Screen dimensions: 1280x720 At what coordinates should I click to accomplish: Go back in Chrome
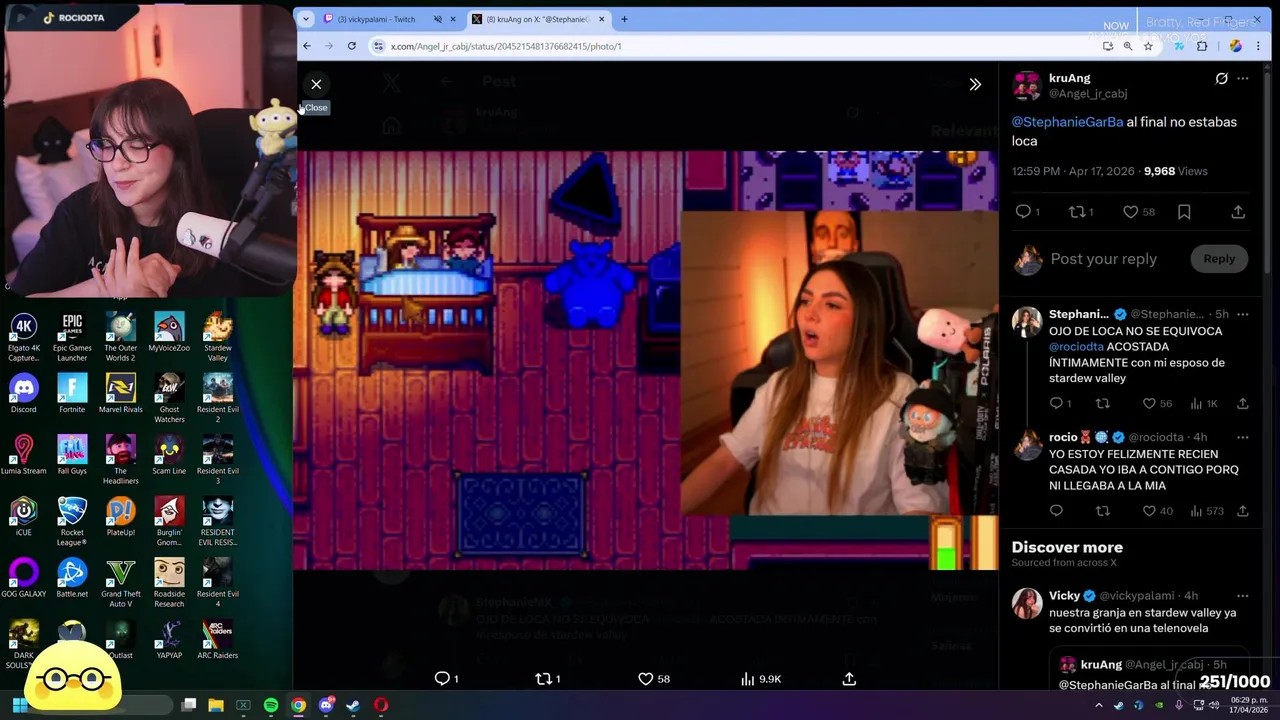pos(307,46)
